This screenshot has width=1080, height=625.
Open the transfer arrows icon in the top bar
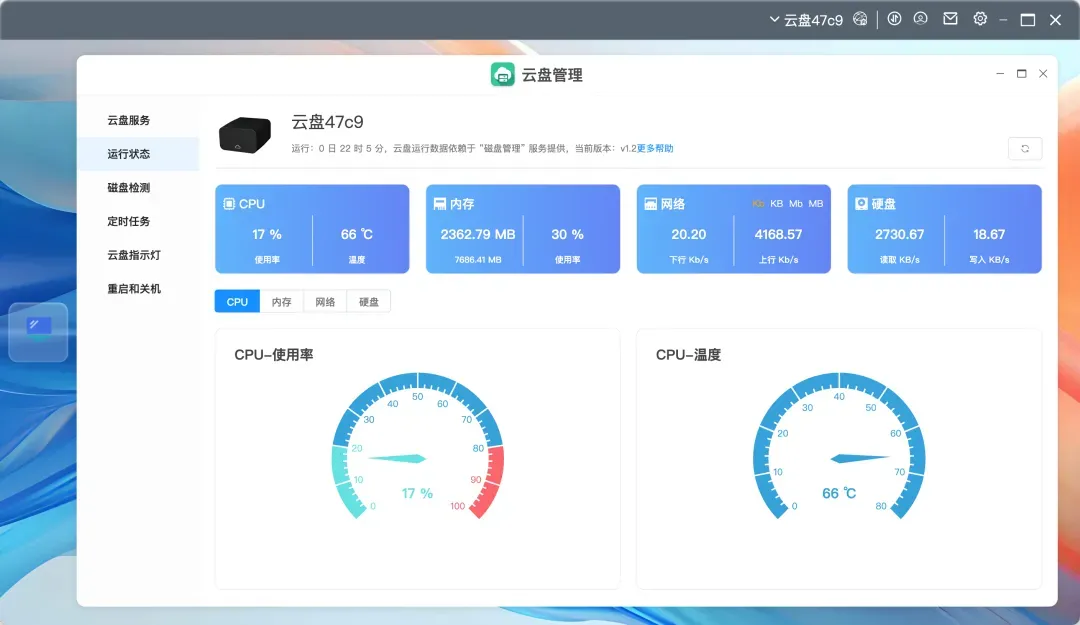point(894,19)
